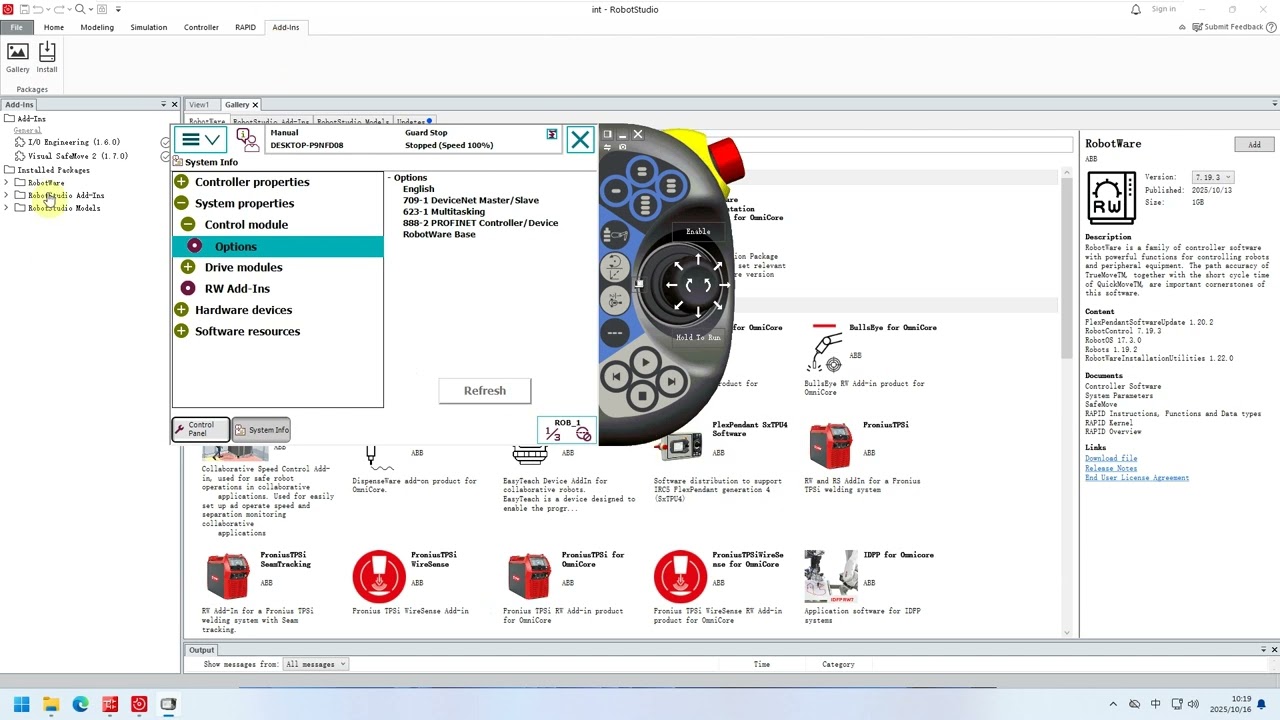Viewport: 1280px width, 720px height.
Task: Open the FlexPendant main menu hamburger button
Action: coord(200,140)
